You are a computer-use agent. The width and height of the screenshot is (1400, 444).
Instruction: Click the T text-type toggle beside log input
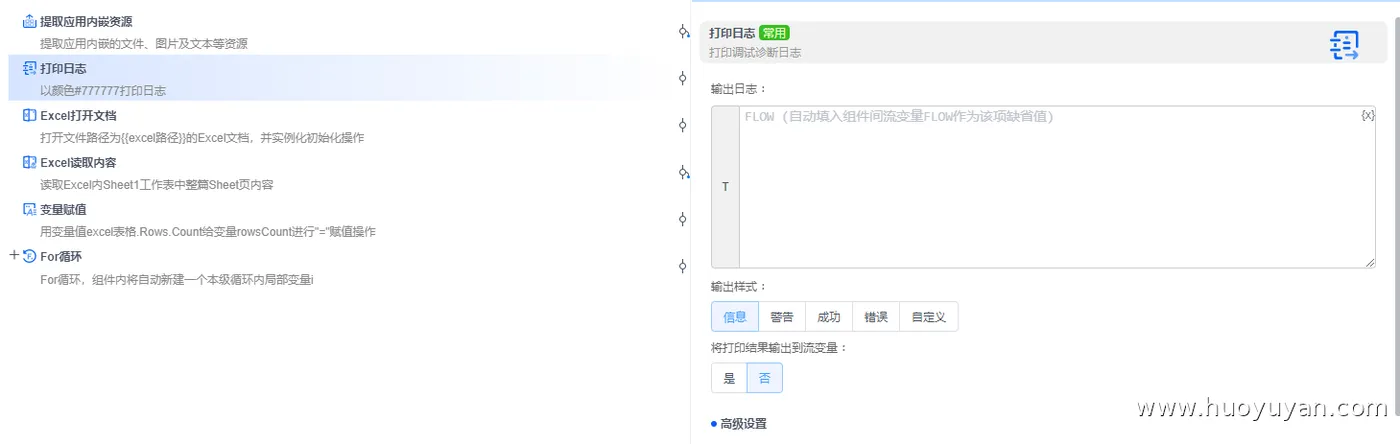[x=725, y=186]
